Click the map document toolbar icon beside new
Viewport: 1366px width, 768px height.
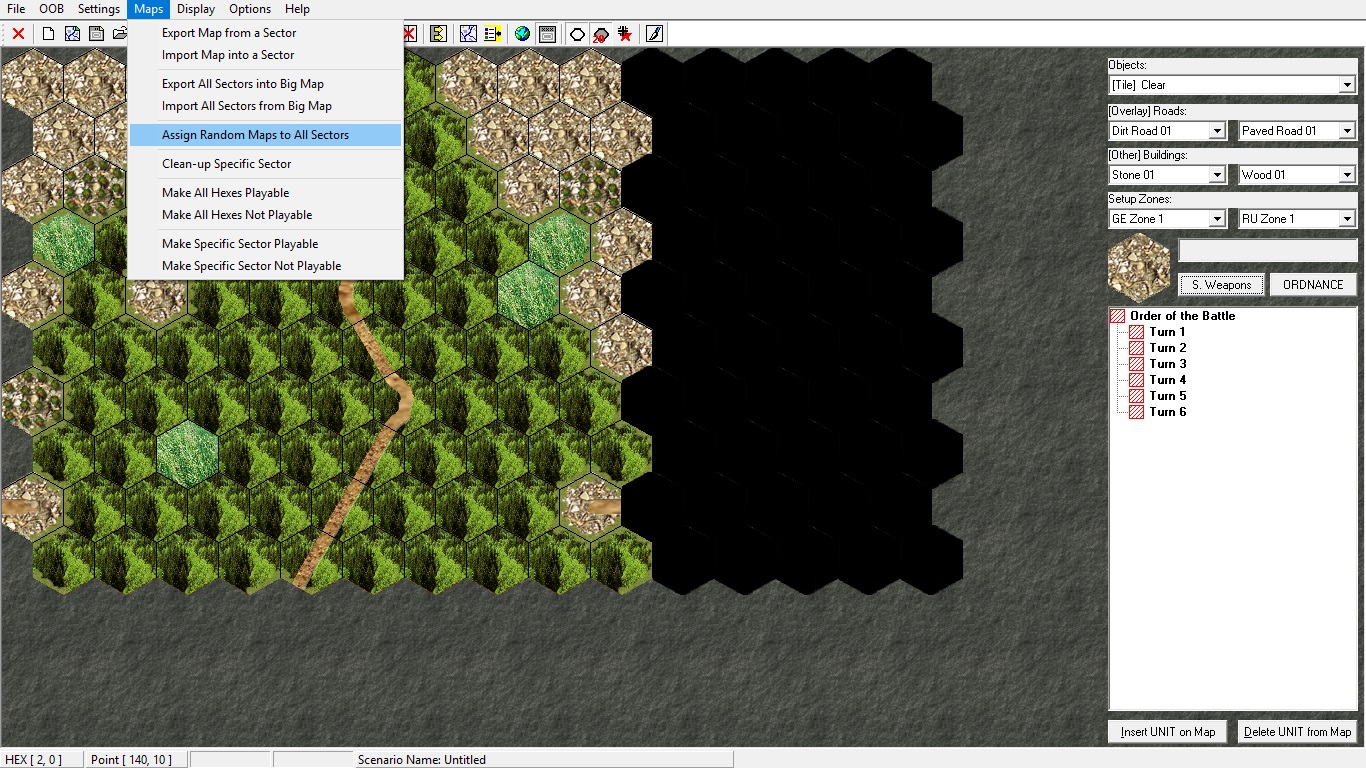(72, 34)
